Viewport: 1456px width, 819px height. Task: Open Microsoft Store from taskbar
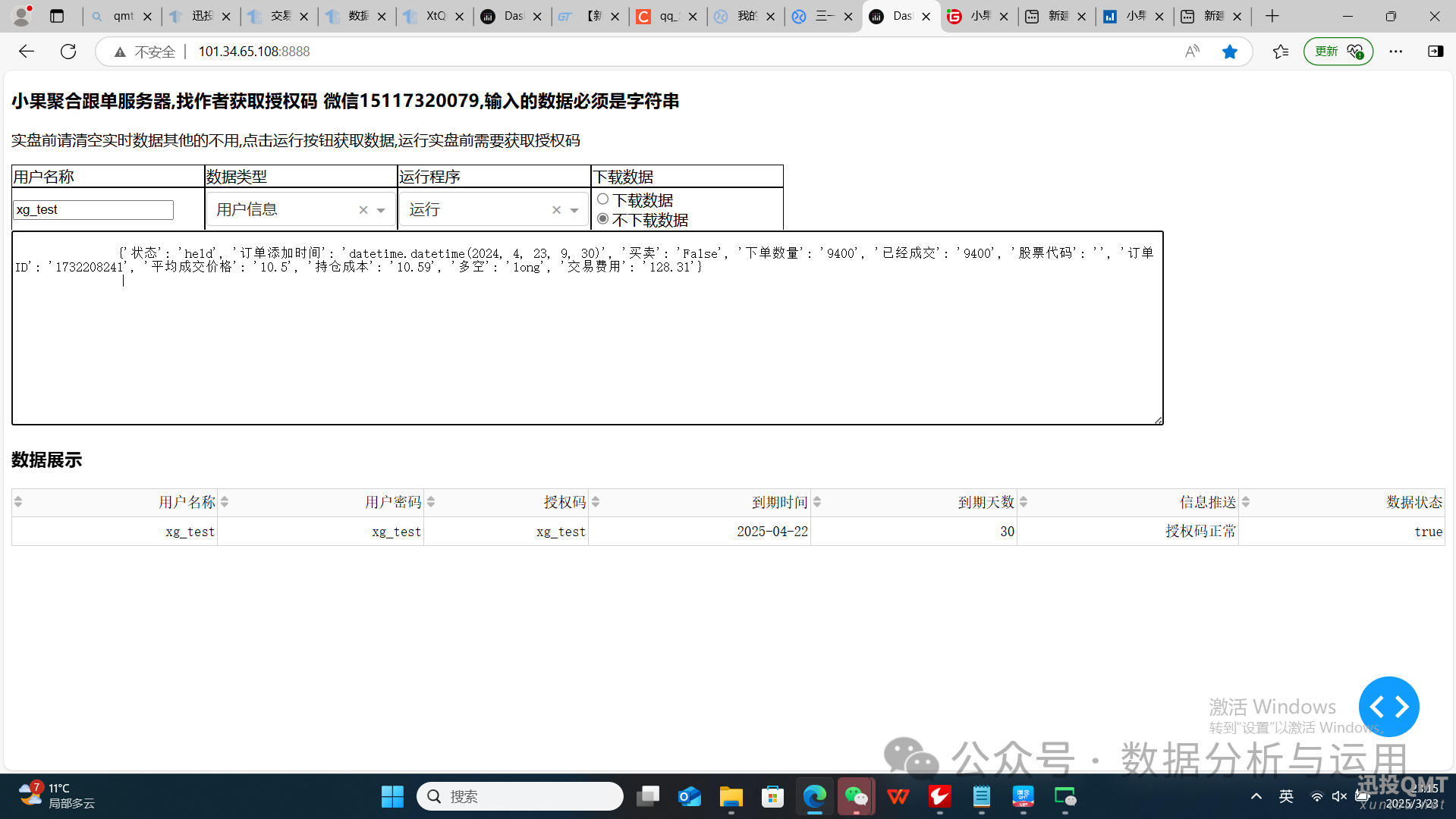[x=772, y=796]
